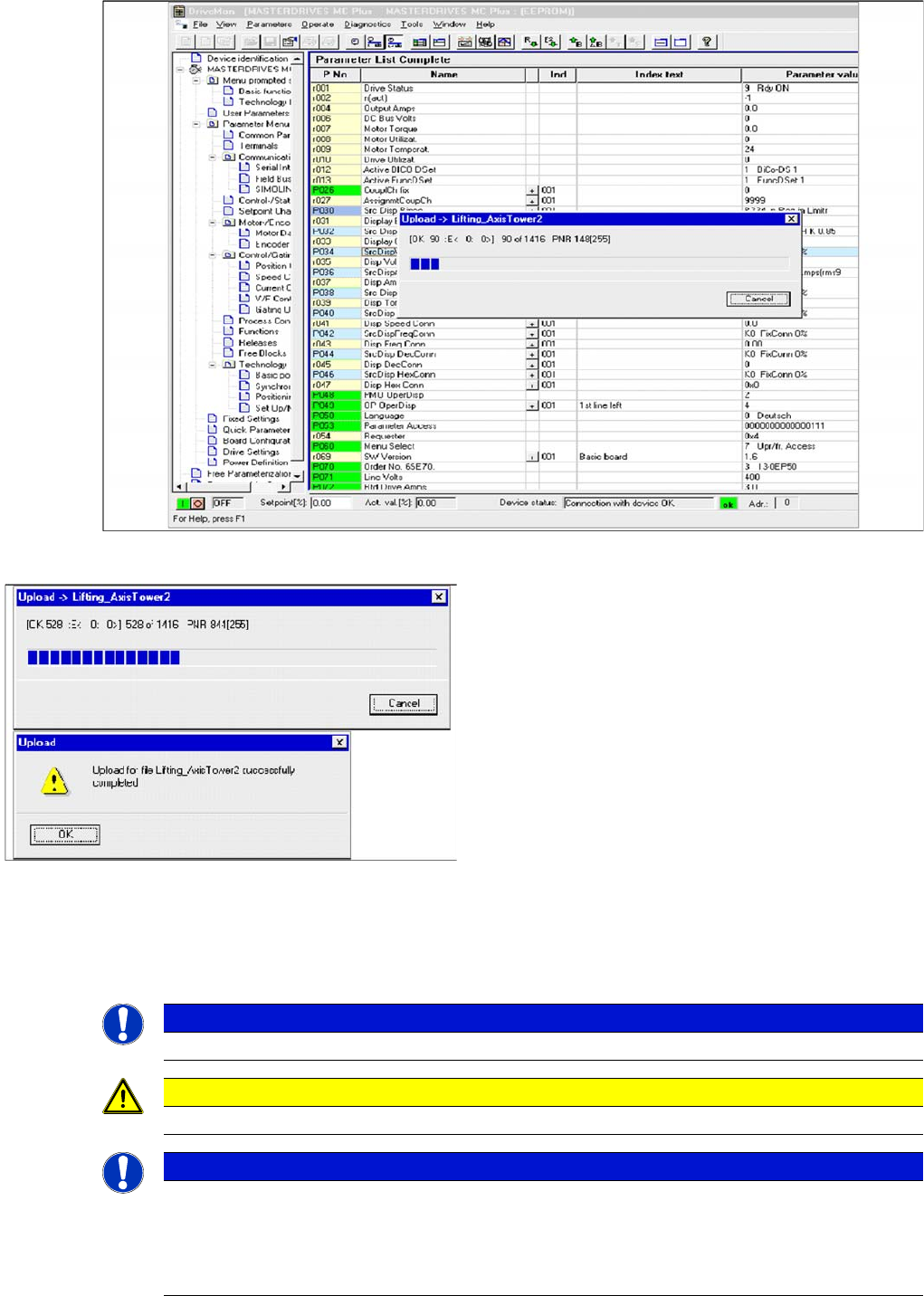This screenshot has height=1296, width=924.
Task: Close the upload dialog showing 528 of 1416
Action: click(439, 596)
